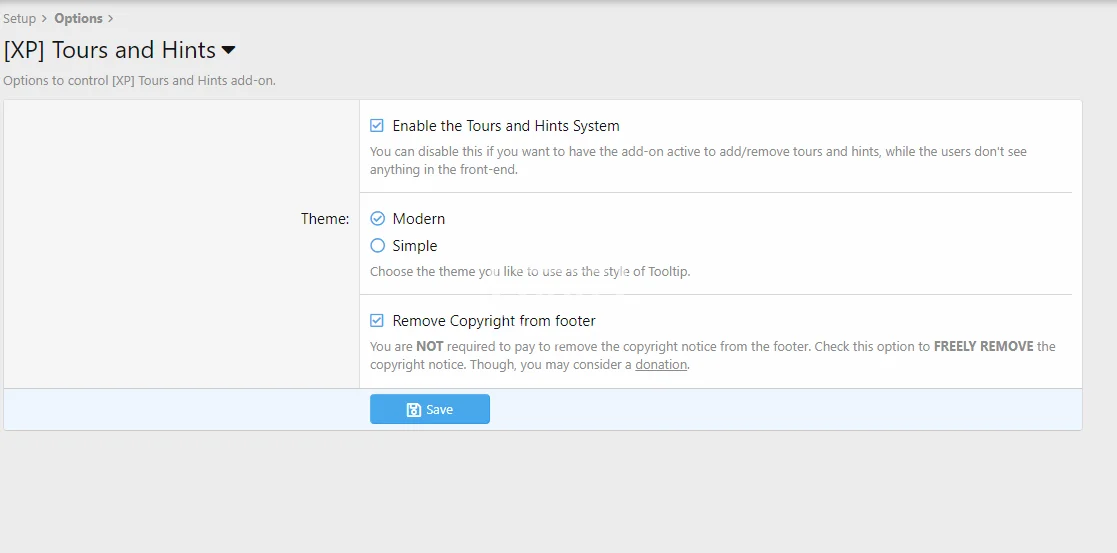Open the Options breadcrumb link
This screenshot has width=1117, height=553.
coord(78,18)
